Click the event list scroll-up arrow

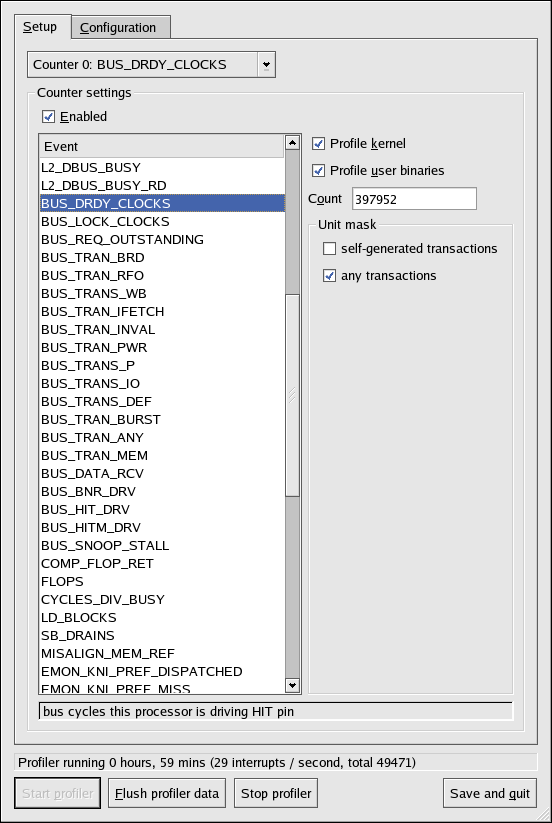(292, 142)
